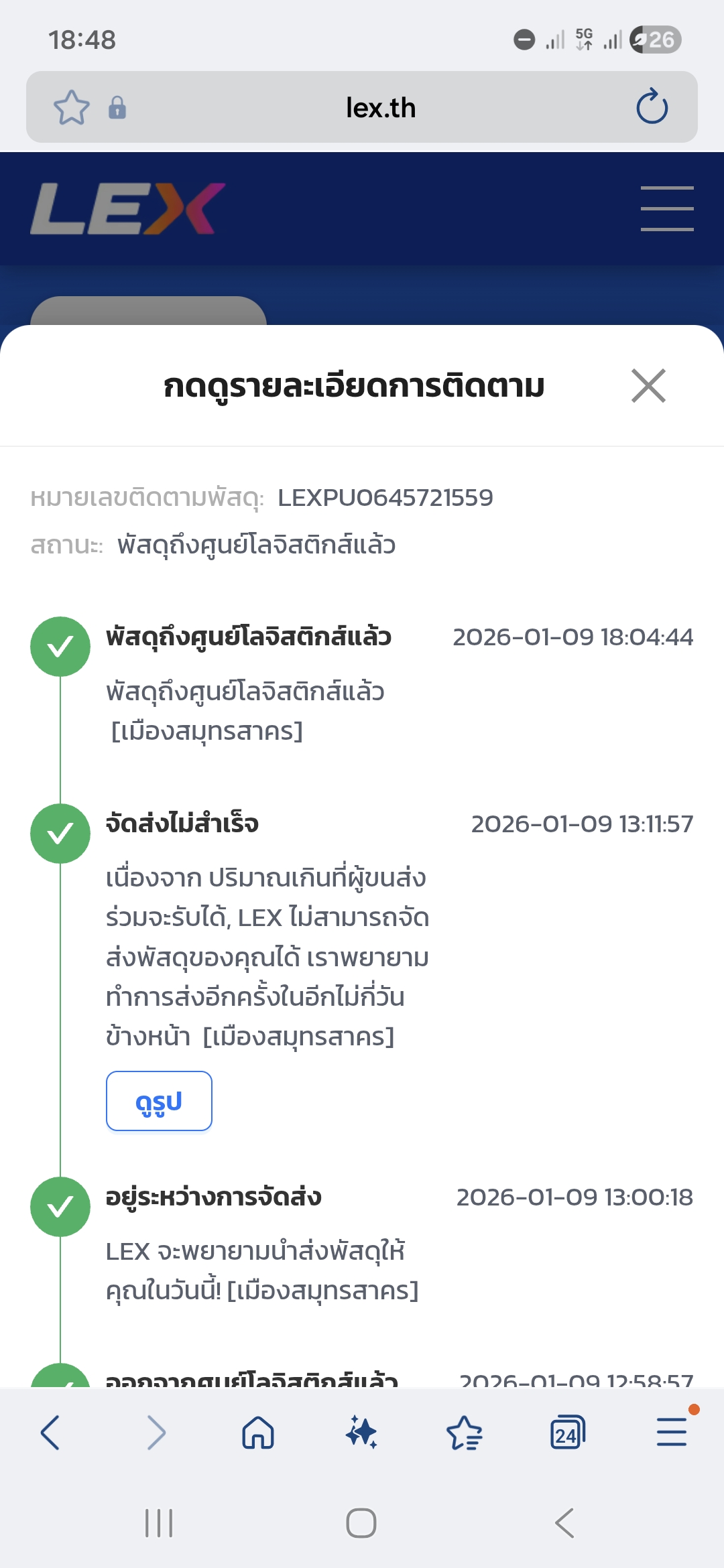The height and width of the screenshot is (1568, 724).
Task: Open Android recent apps button
Action: (x=159, y=1523)
